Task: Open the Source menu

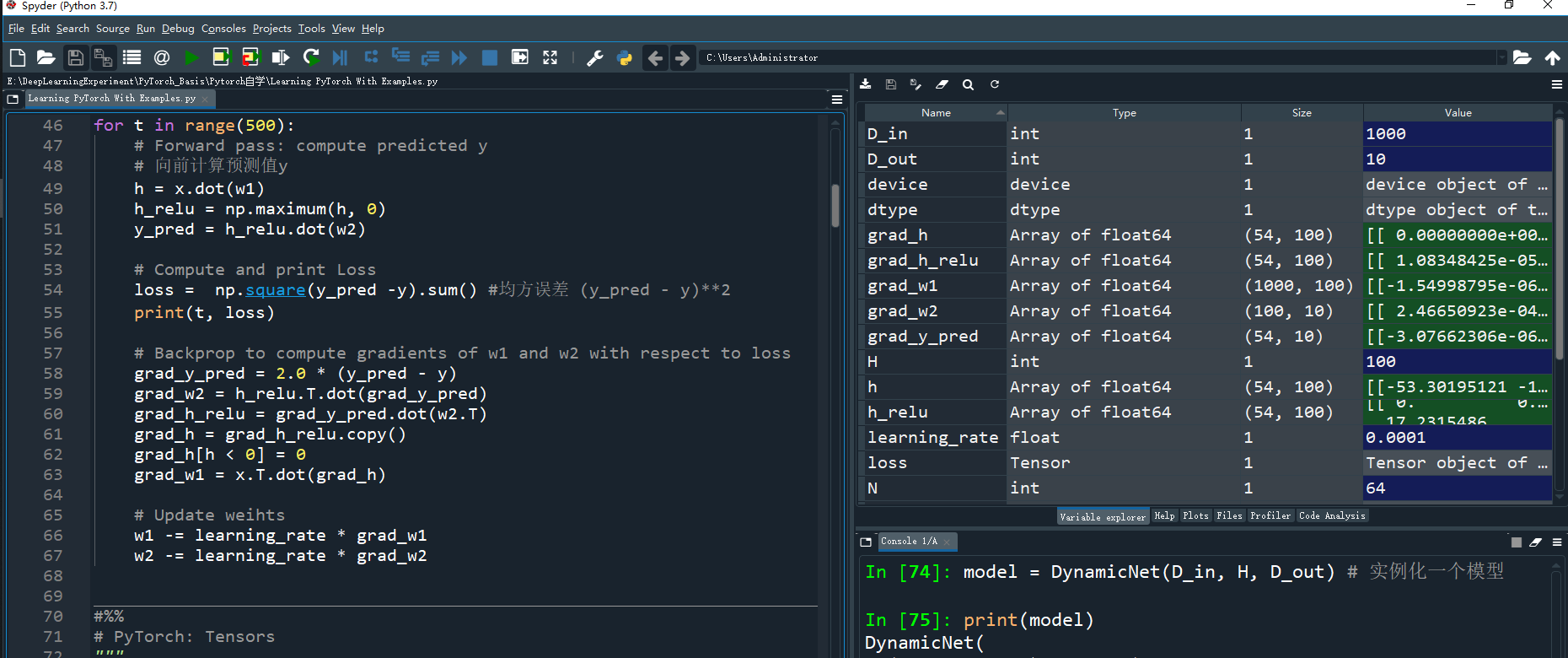Action: (113, 29)
